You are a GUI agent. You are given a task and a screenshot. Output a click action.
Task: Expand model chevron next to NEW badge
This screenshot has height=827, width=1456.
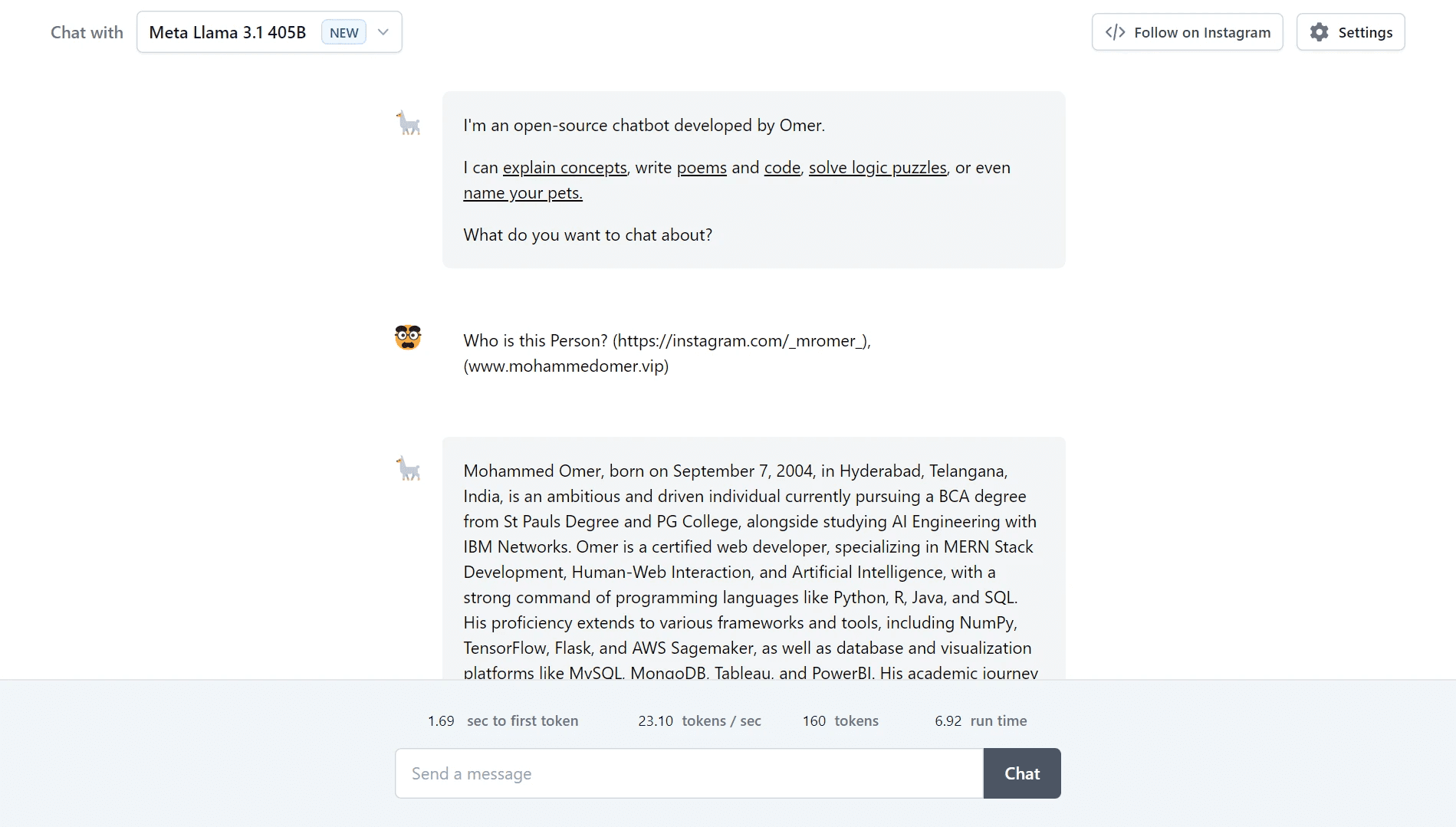pyautogui.click(x=383, y=32)
